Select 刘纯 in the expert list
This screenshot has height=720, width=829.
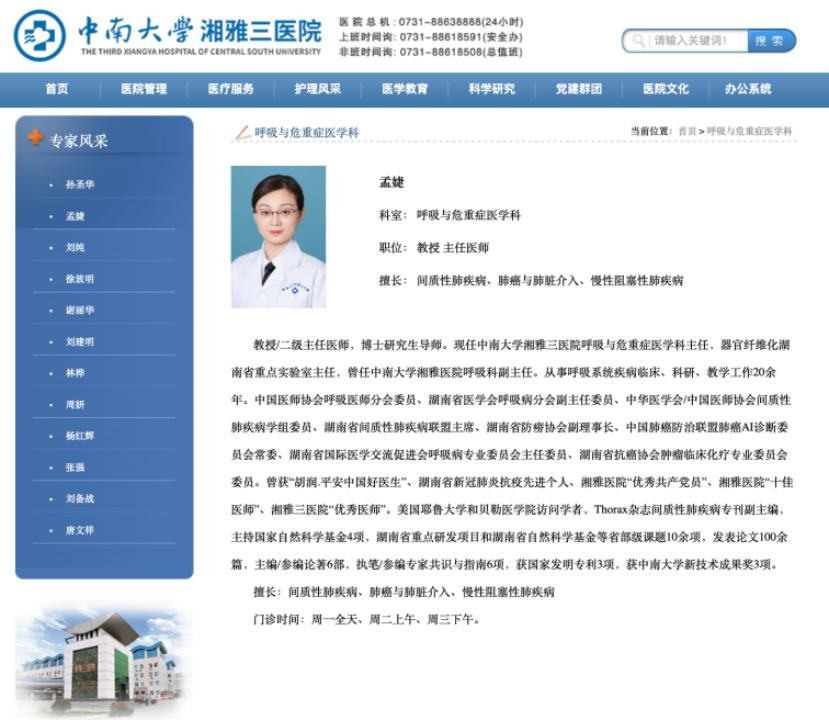[x=75, y=247]
